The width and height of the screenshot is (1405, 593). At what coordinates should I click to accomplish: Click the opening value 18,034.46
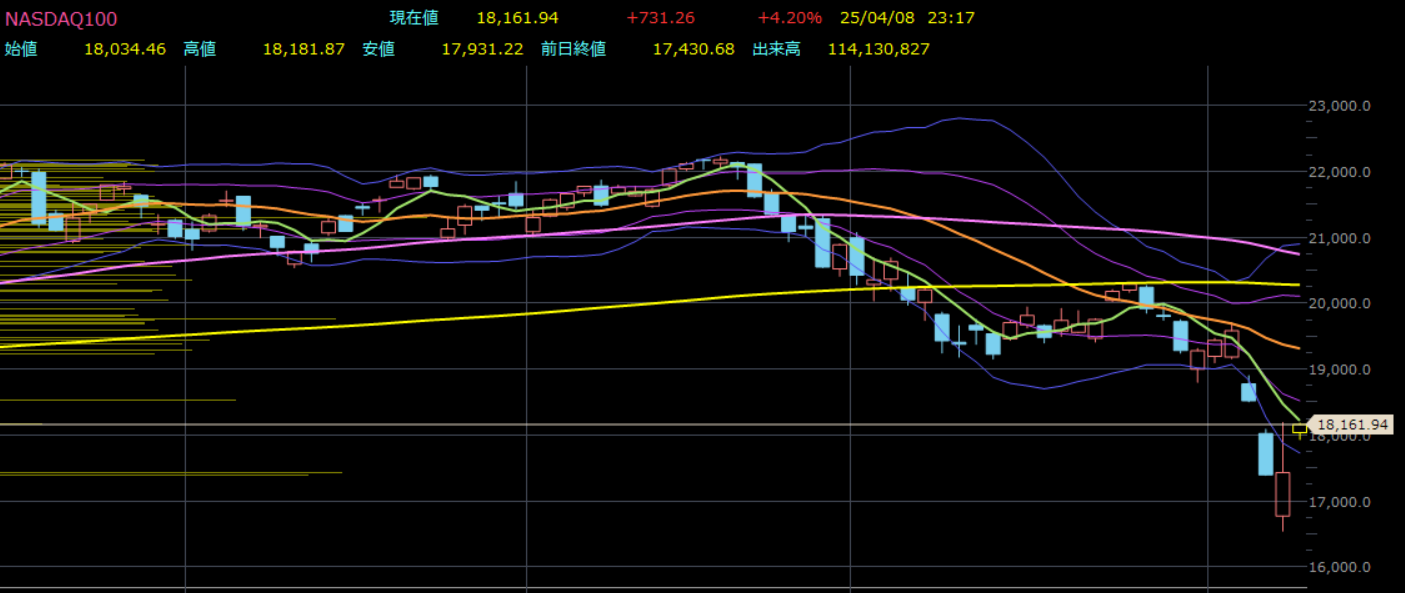pyautogui.click(x=125, y=49)
